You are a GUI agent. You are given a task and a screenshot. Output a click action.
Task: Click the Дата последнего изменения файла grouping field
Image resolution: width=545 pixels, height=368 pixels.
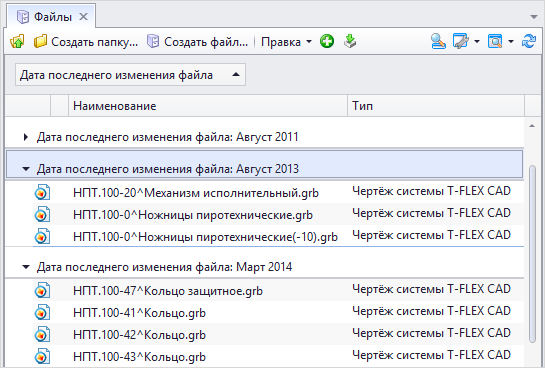tap(130, 75)
